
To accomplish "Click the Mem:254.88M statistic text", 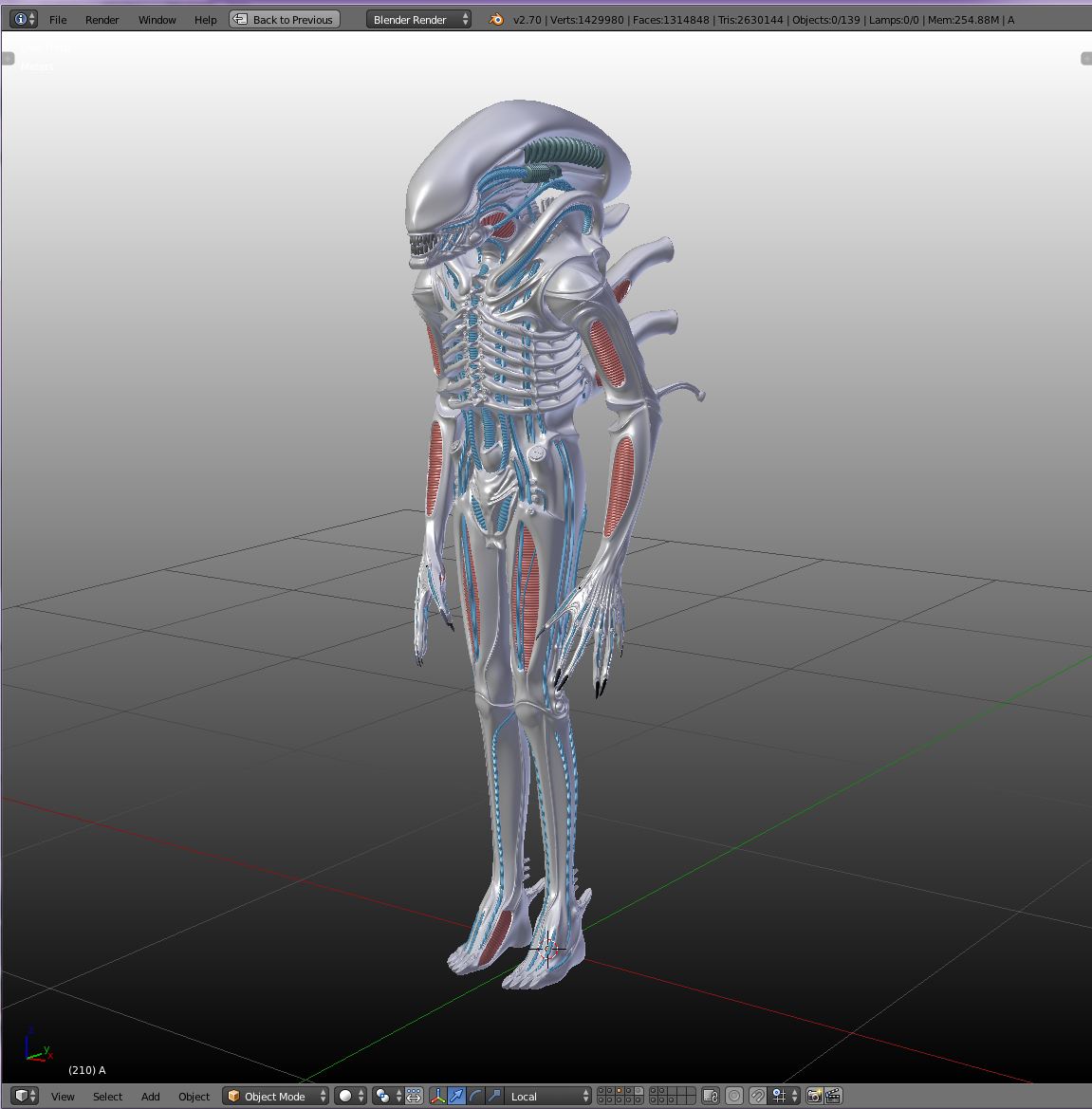I will [963, 20].
